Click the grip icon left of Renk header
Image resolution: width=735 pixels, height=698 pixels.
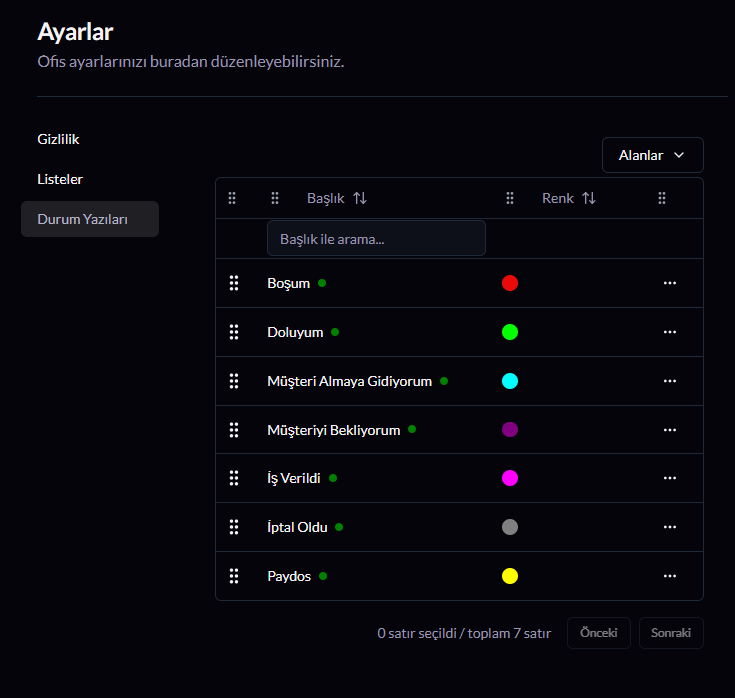click(x=510, y=198)
